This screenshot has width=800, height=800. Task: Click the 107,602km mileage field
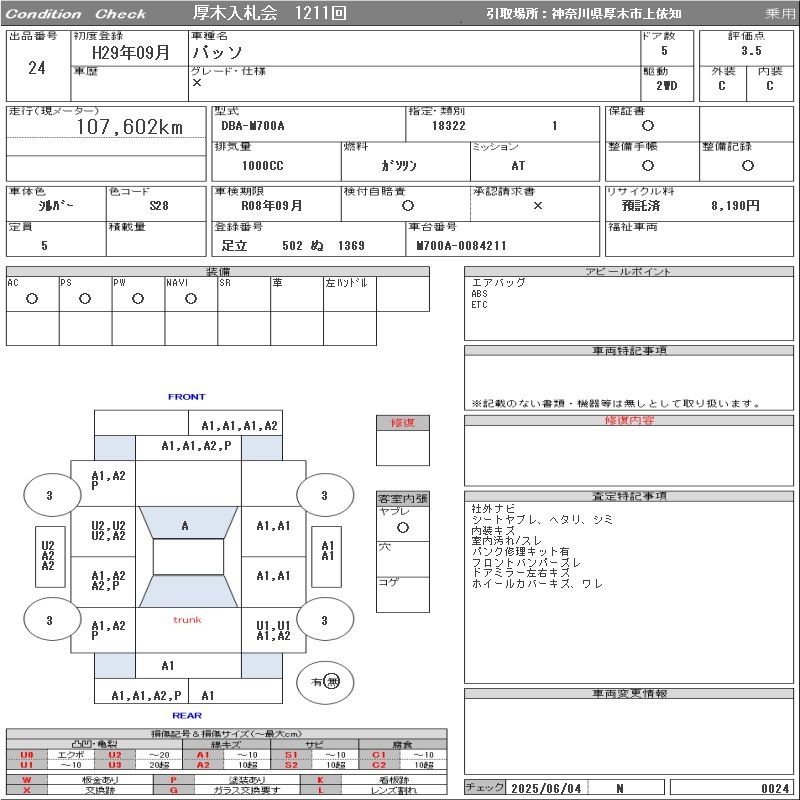pos(130,128)
